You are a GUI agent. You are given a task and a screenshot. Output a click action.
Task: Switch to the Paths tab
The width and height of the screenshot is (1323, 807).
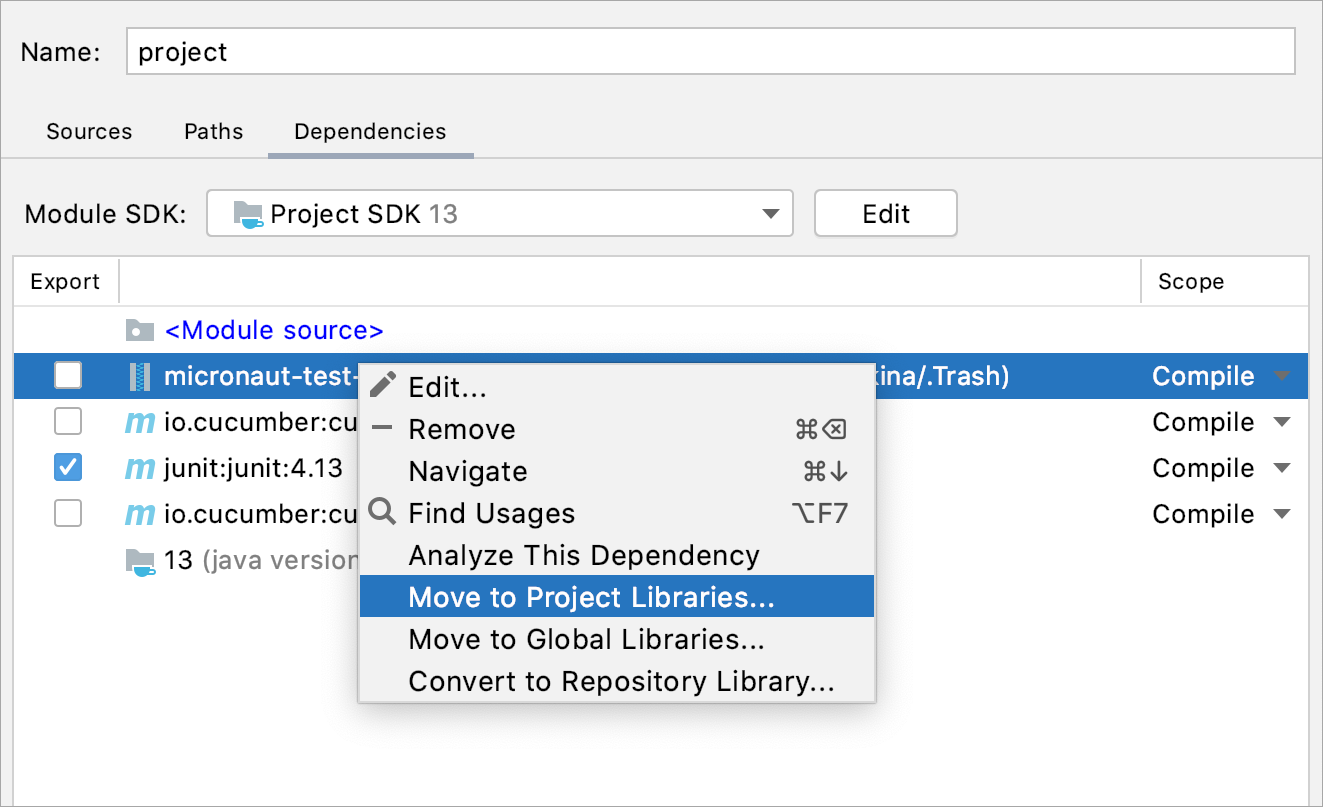pyautogui.click(x=214, y=131)
